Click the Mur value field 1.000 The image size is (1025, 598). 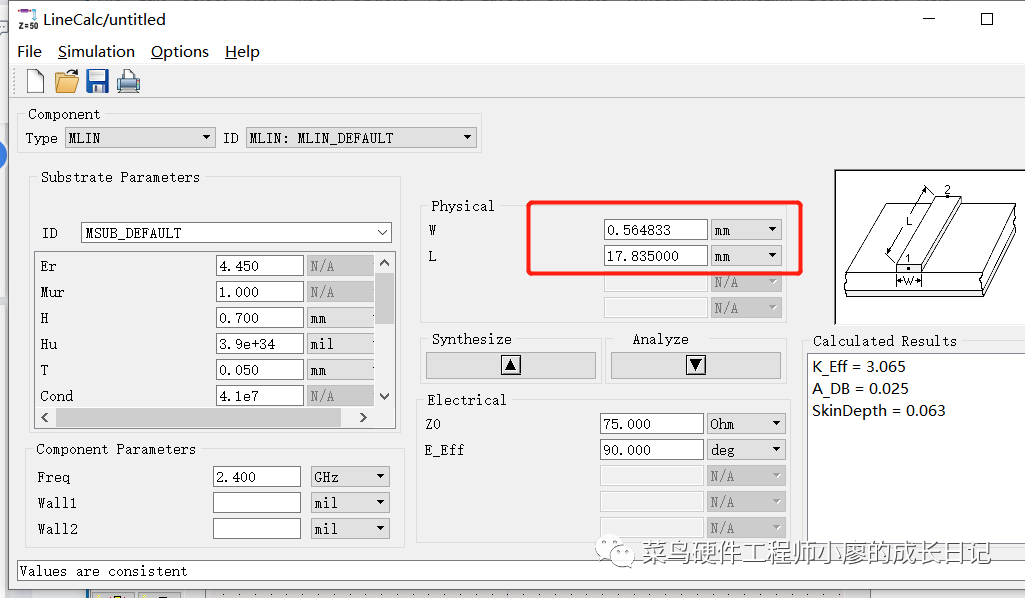click(260, 292)
